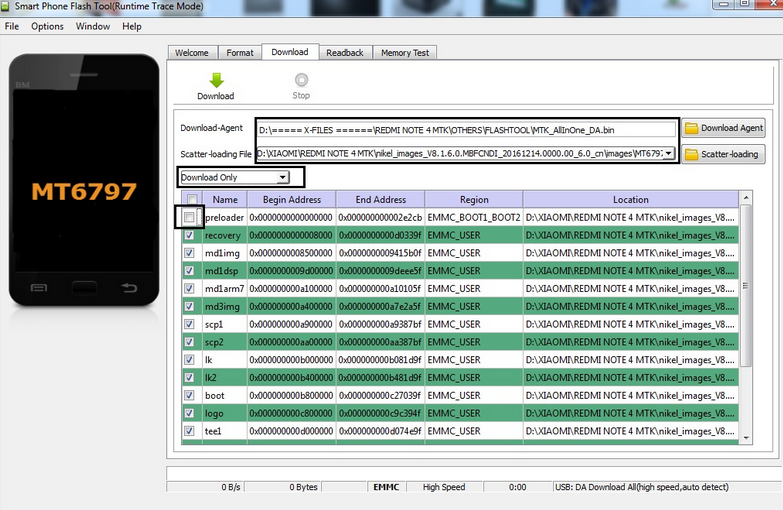The width and height of the screenshot is (783, 510).
Task: Open the Window menu
Action: click(93, 26)
